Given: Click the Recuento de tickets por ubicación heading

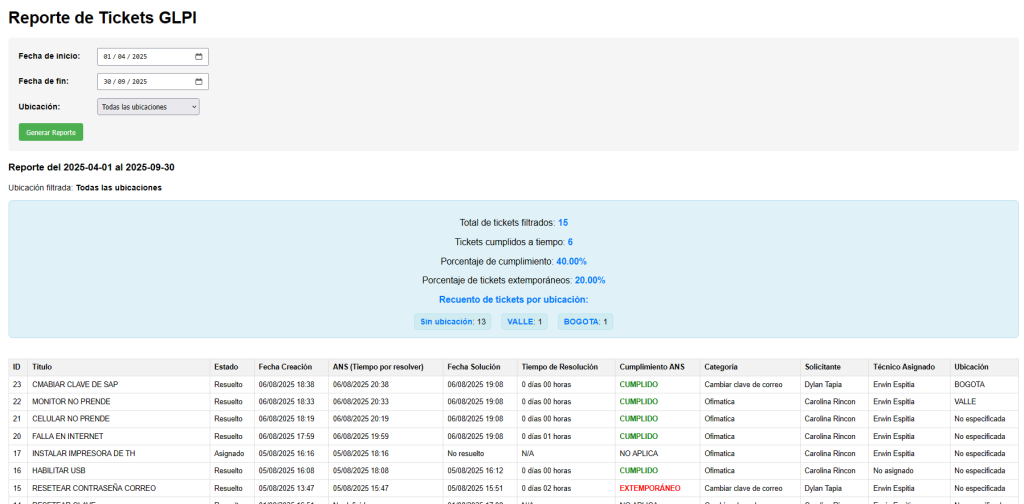Looking at the screenshot, I should click(513, 300).
